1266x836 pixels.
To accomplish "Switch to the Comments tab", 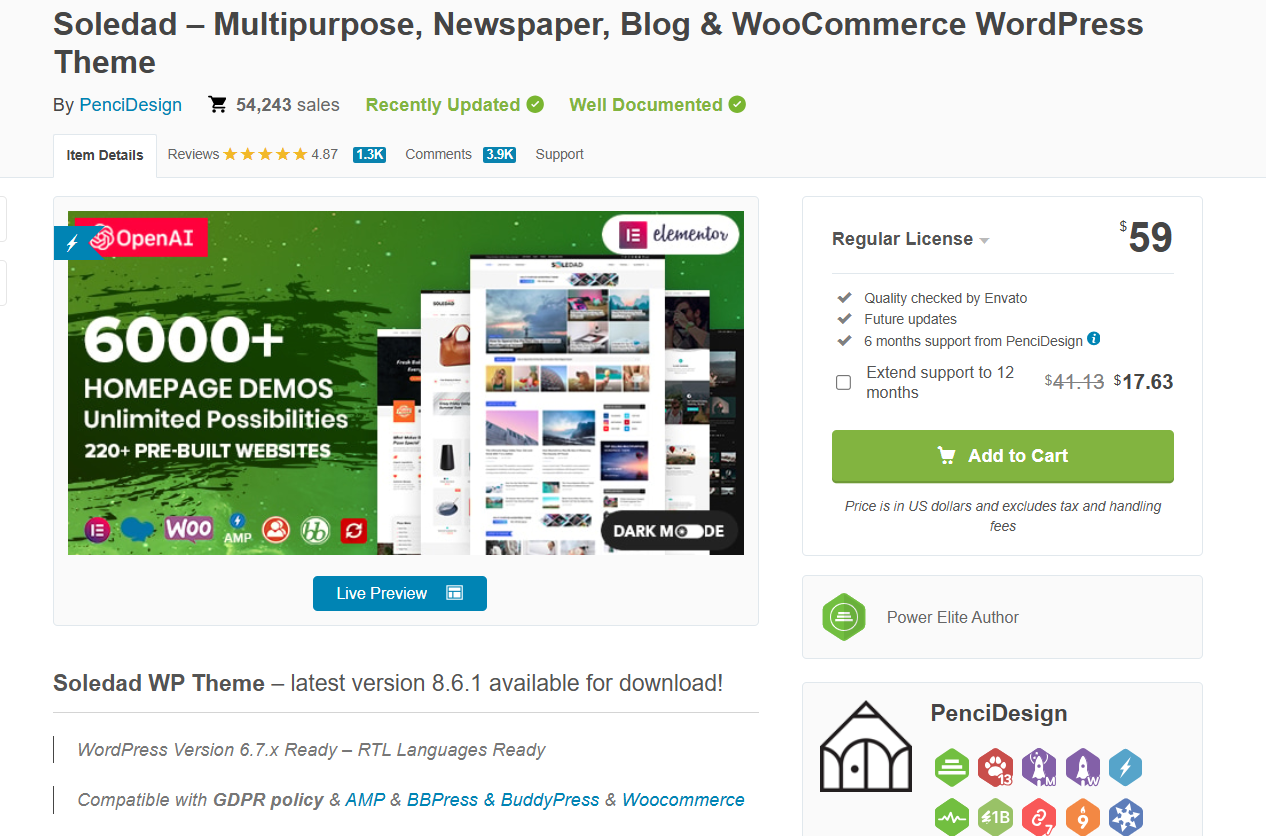I will pos(438,154).
